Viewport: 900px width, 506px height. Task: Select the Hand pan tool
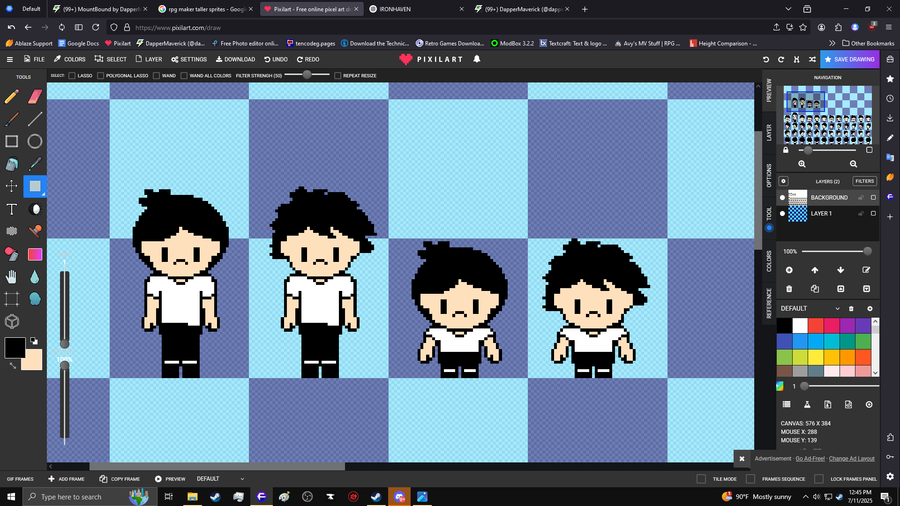coord(11,277)
